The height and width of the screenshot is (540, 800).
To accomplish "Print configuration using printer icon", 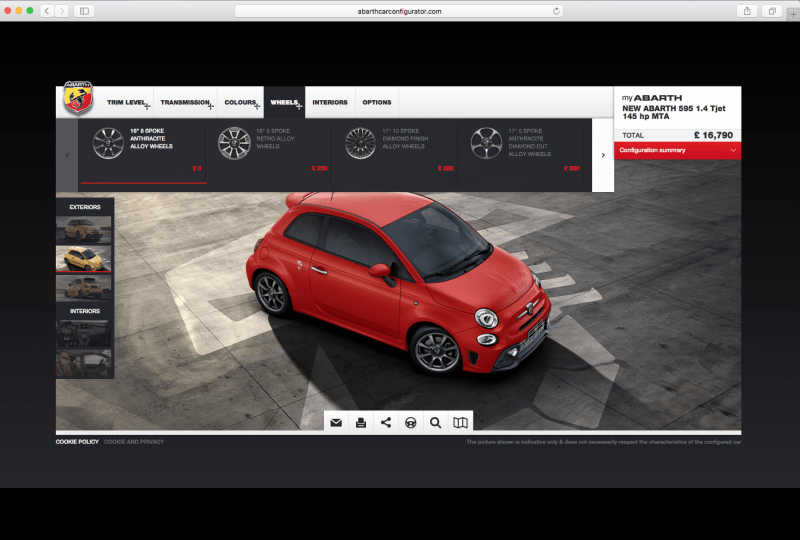I will tap(361, 423).
